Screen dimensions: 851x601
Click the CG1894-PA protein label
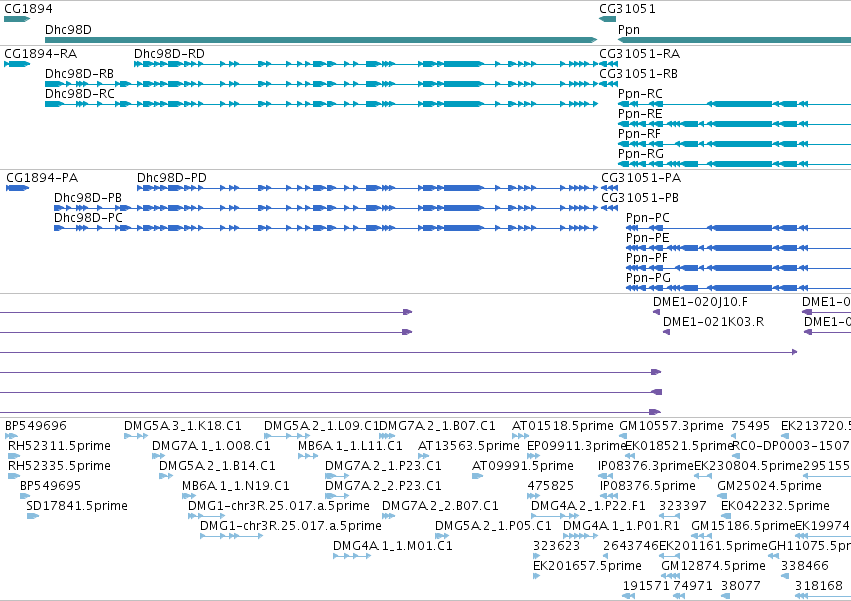point(42,178)
